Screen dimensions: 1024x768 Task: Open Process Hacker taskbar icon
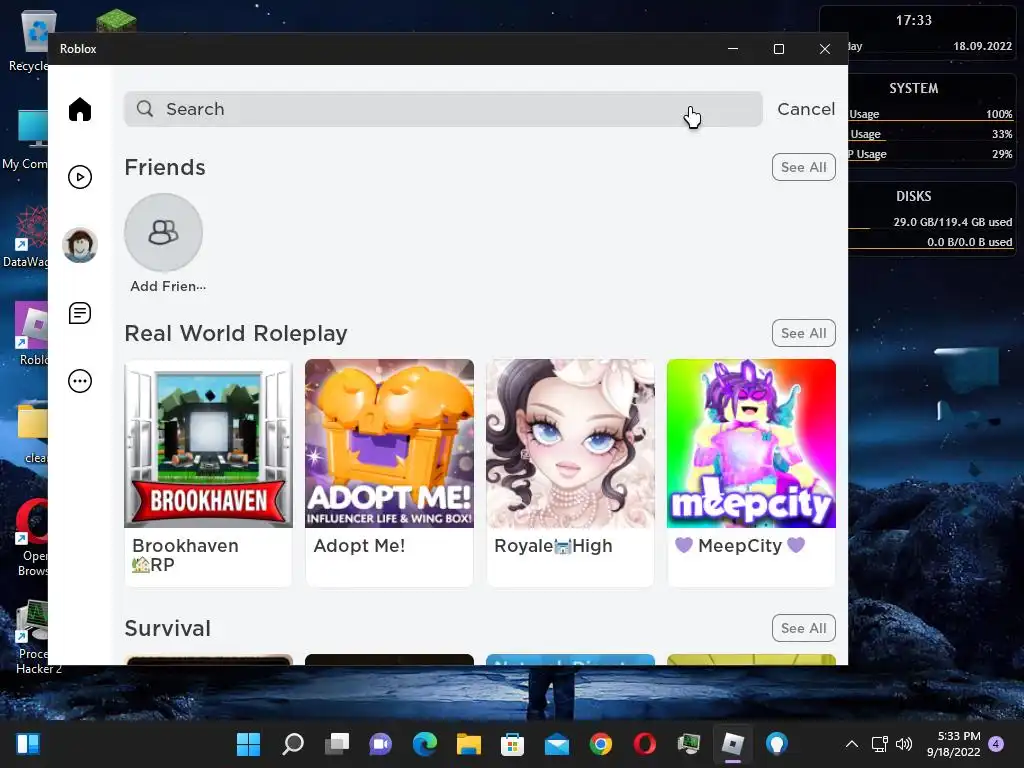[x=689, y=744]
